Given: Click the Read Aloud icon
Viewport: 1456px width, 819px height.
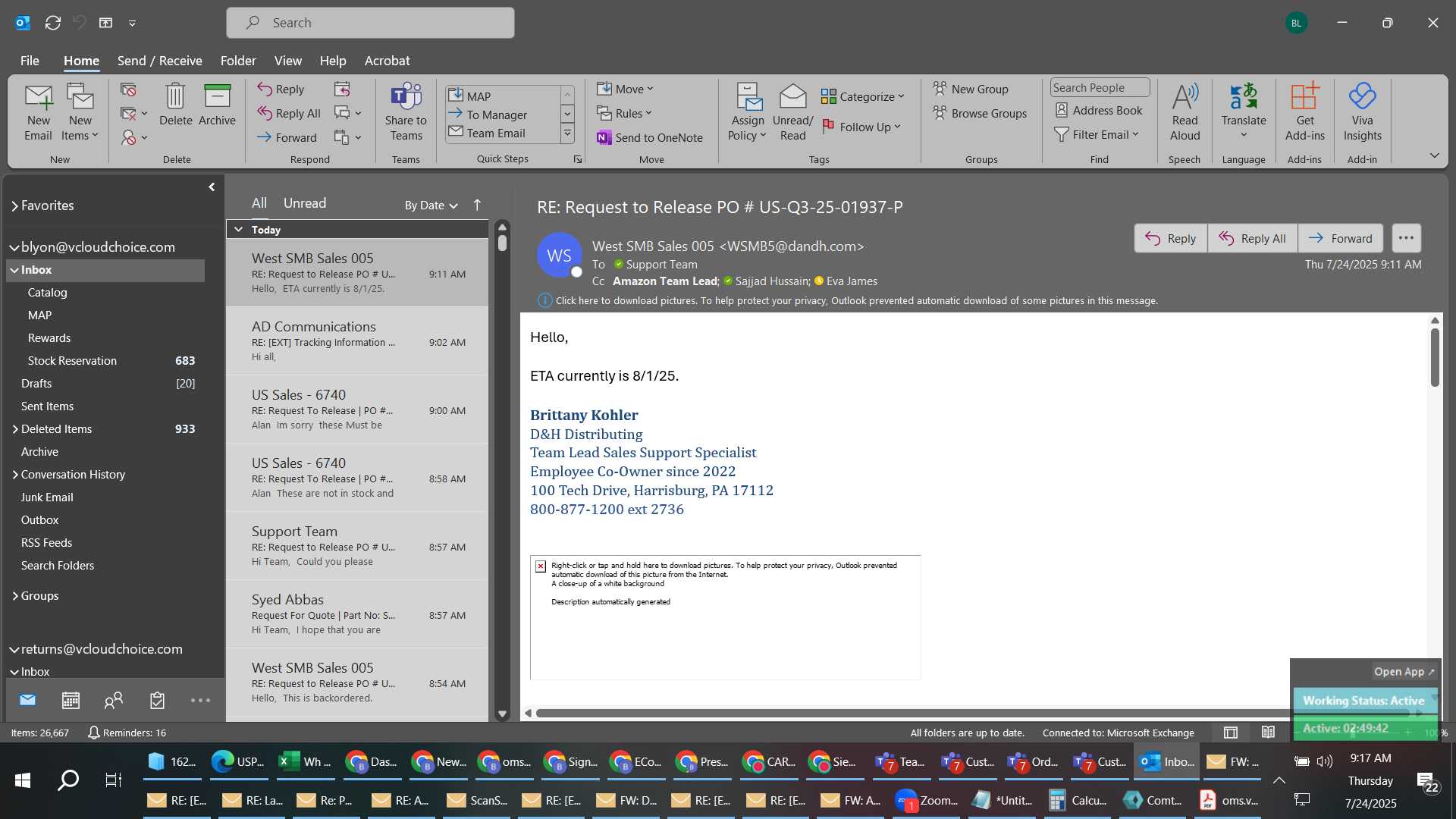Looking at the screenshot, I should [x=1185, y=112].
